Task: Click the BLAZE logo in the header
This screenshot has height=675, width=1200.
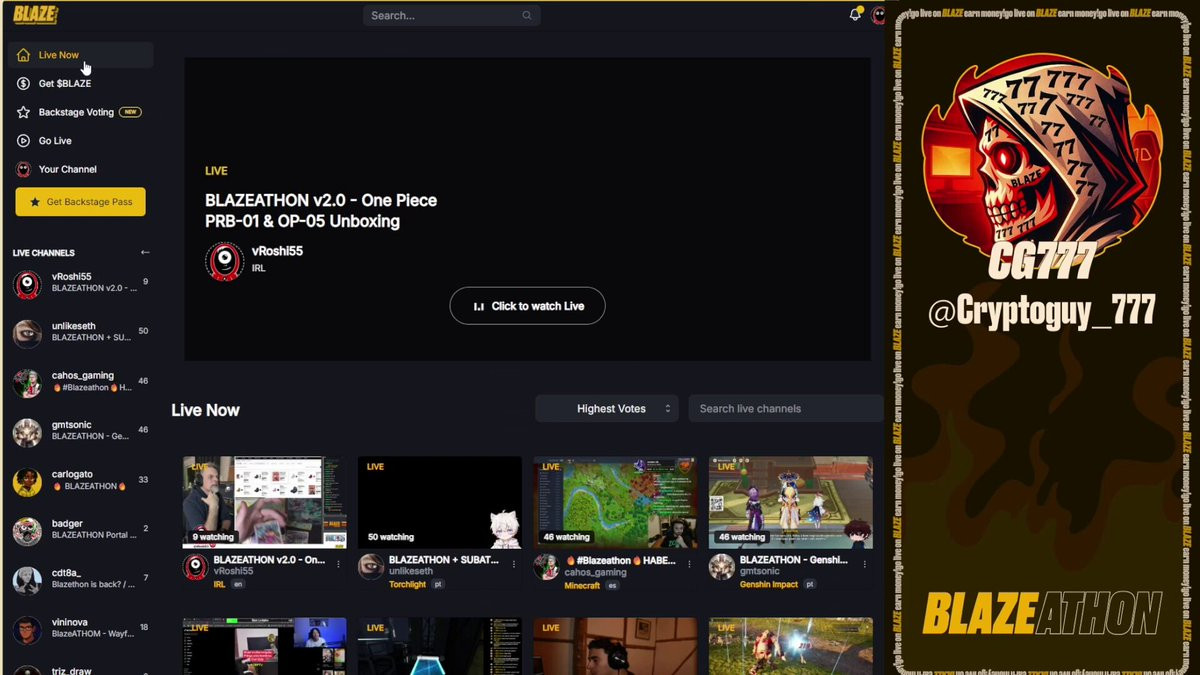Action: pyautogui.click(x=35, y=13)
